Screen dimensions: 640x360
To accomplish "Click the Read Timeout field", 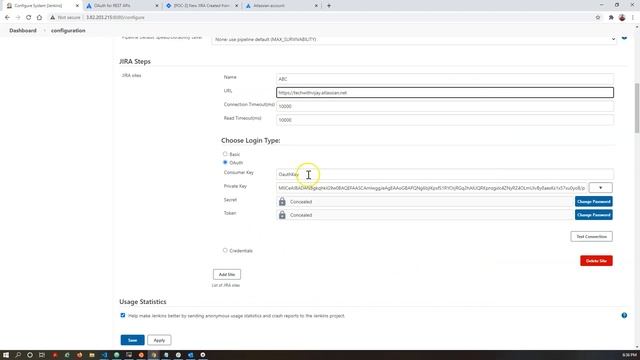I will pyautogui.click(x=445, y=120).
